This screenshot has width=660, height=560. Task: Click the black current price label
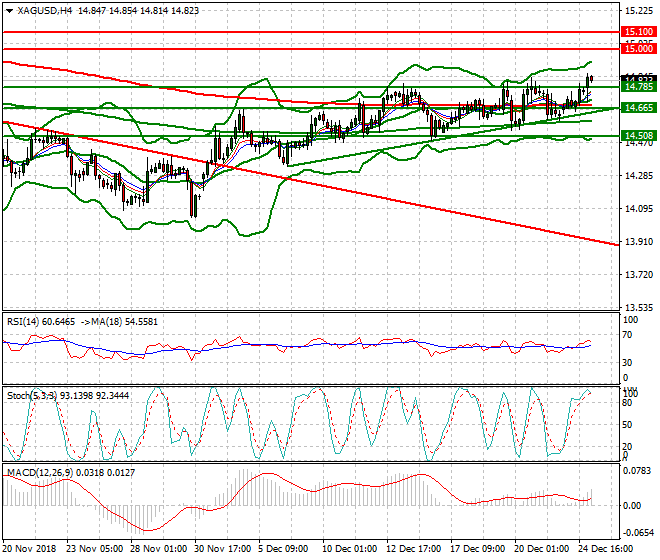coord(639,78)
